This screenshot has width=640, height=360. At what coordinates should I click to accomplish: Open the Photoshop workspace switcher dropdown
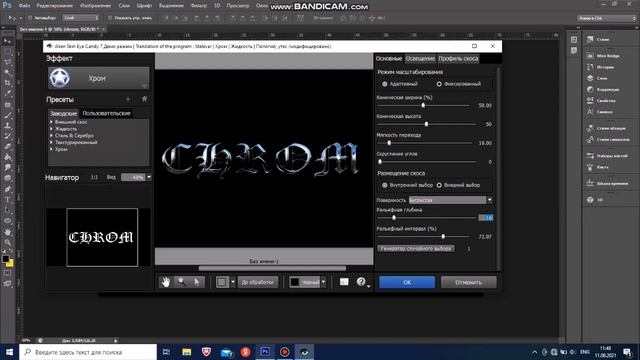pos(607,18)
